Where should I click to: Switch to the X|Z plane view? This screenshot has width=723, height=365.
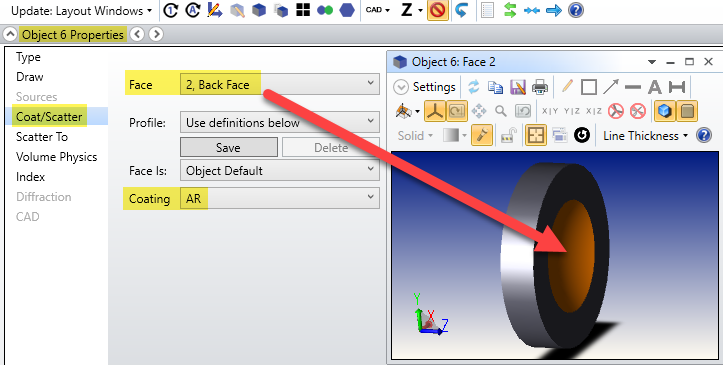[594, 111]
